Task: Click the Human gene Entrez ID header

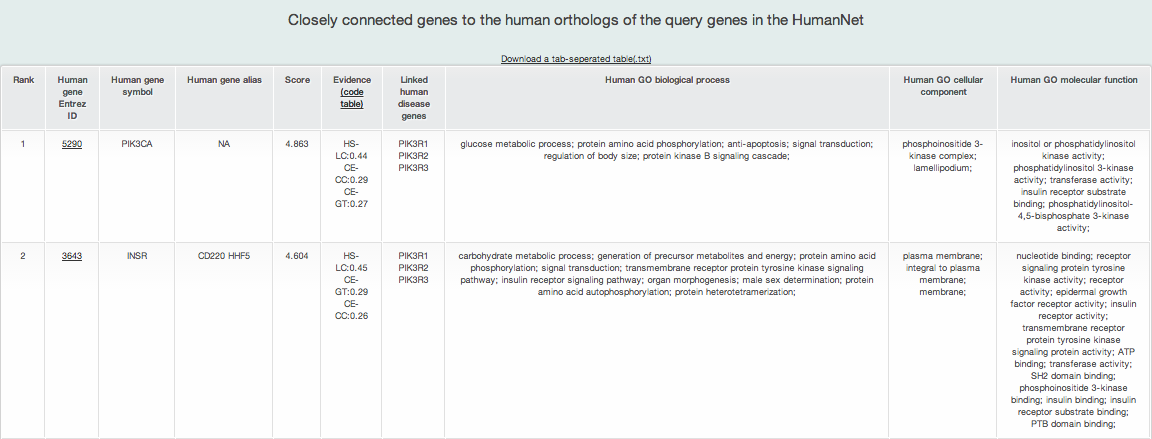Action: [72, 98]
